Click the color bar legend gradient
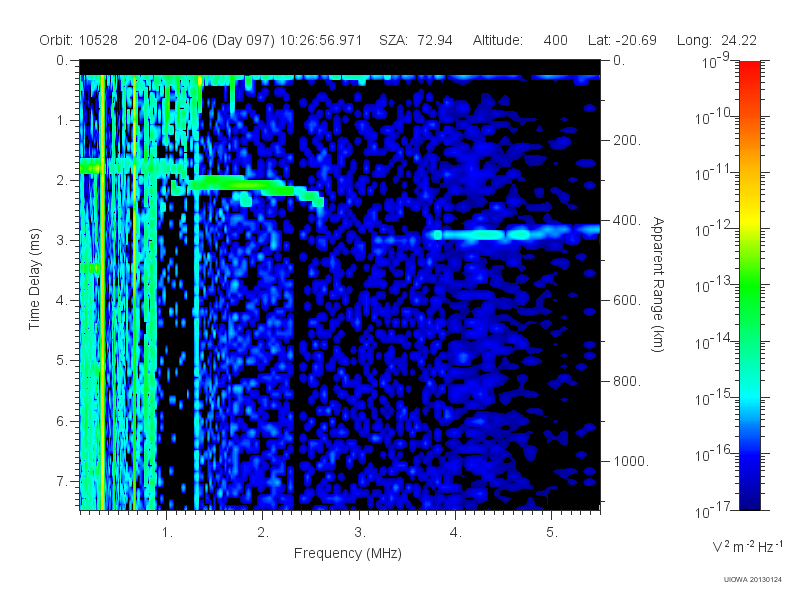The height and width of the screenshot is (600, 800). [x=749, y=285]
